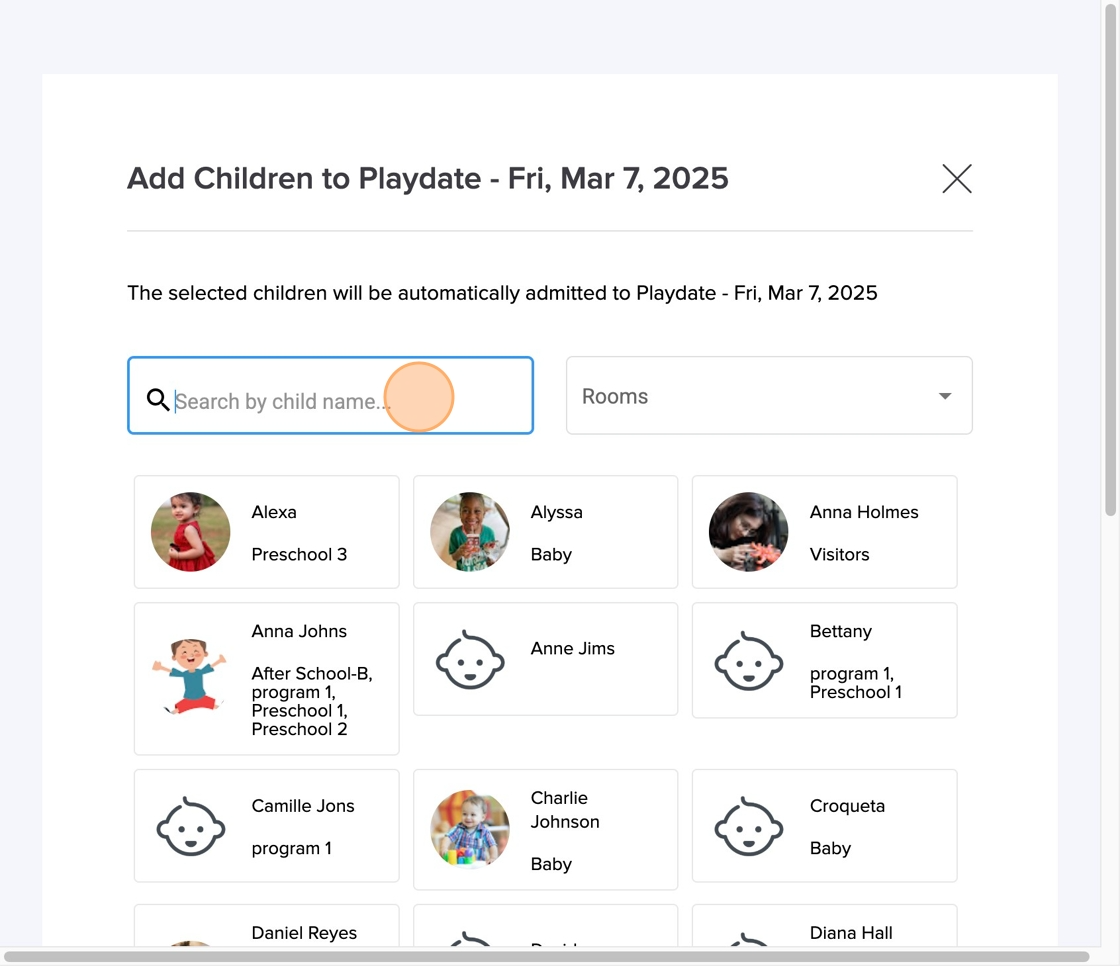Select the Charlie Johnson name text
Screen dimensions: 1120x966
[564, 810]
